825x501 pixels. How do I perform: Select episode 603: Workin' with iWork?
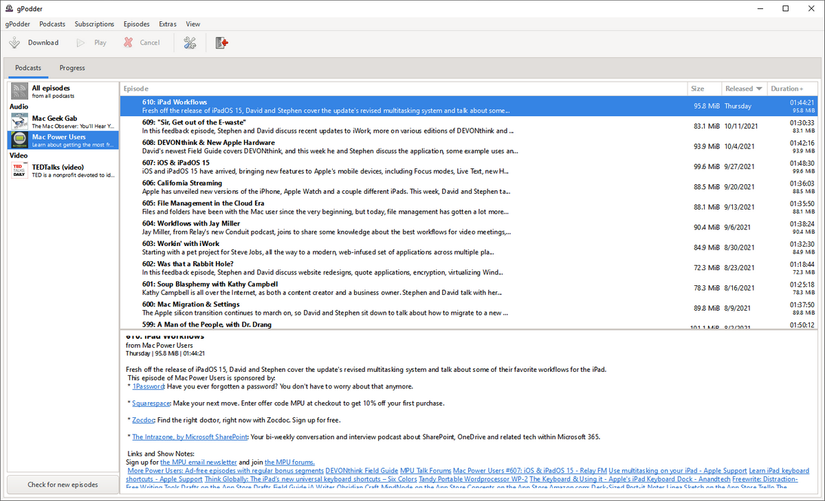click(x=468, y=247)
